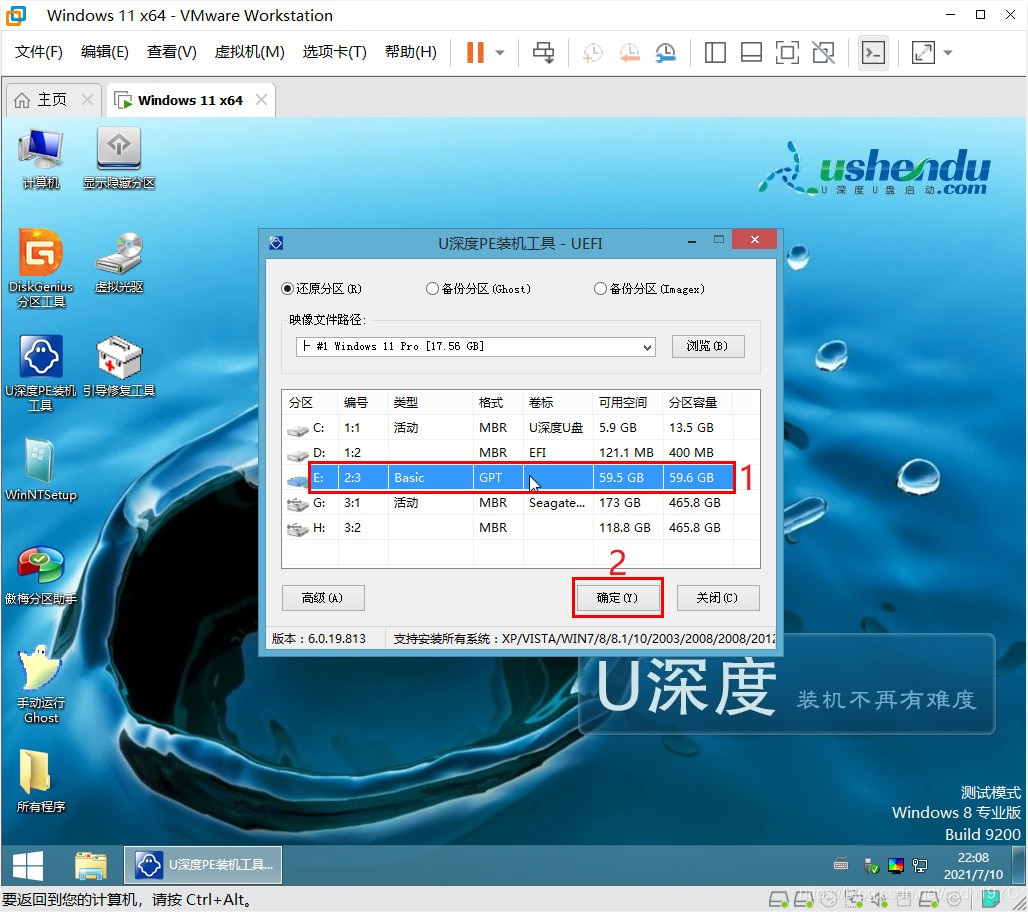The width and height of the screenshot is (1028, 912).
Task: Open the snapshot manager toolbar icon
Action: (x=665, y=52)
